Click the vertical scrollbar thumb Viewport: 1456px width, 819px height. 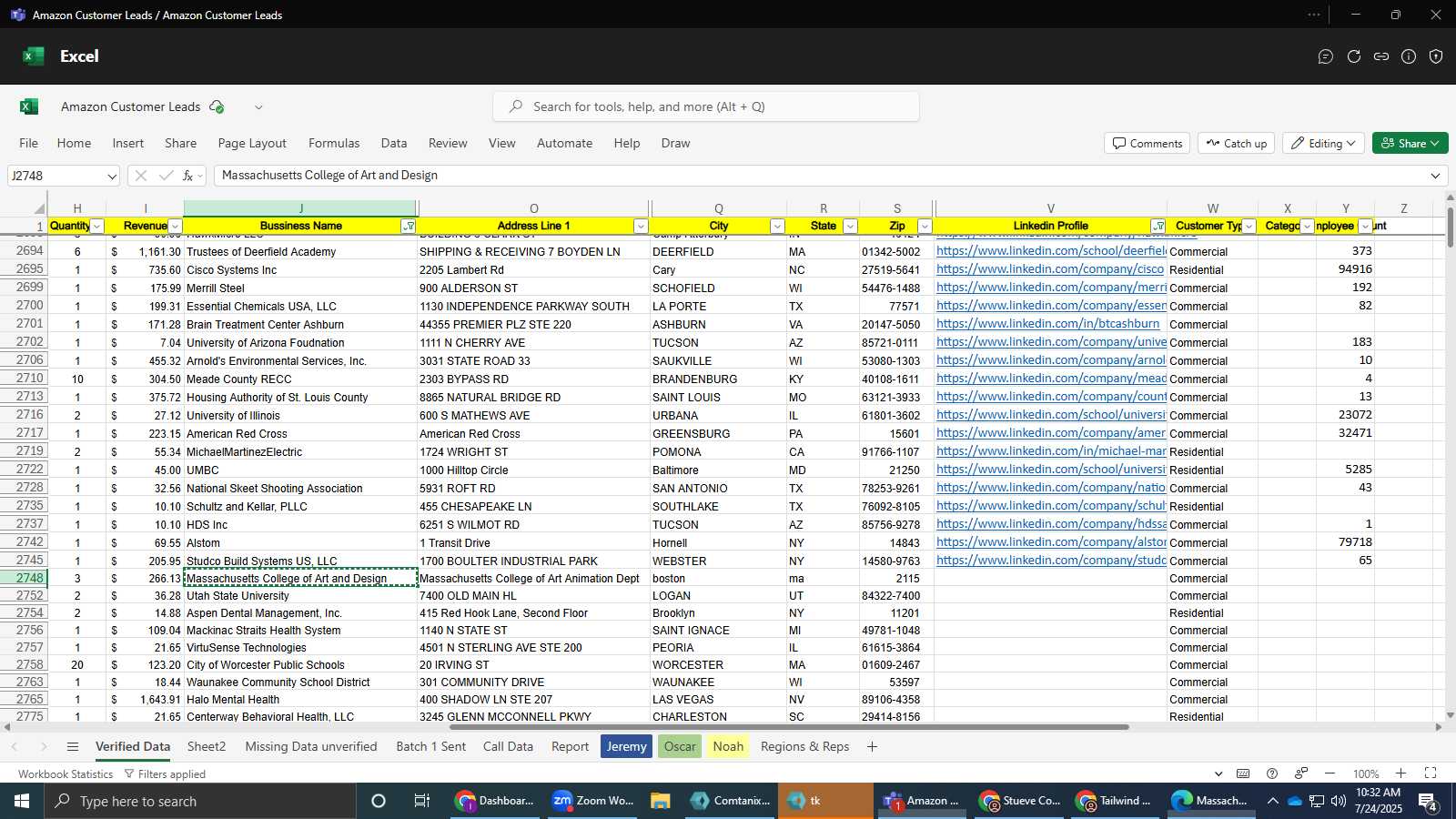pyautogui.click(x=1450, y=226)
